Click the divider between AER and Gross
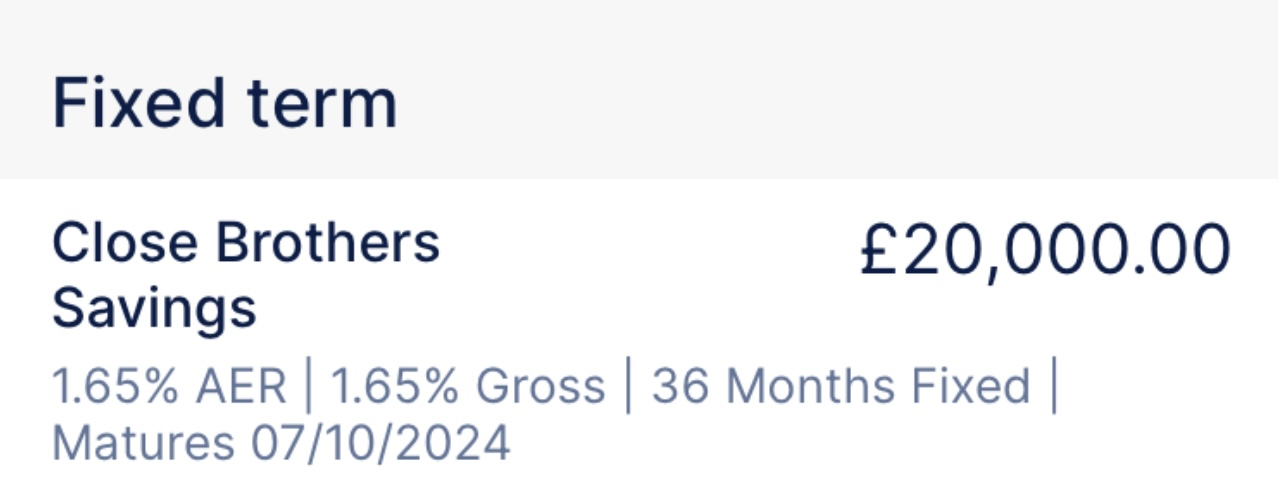The height and width of the screenshot is (495, 1278). click(308, 388)
